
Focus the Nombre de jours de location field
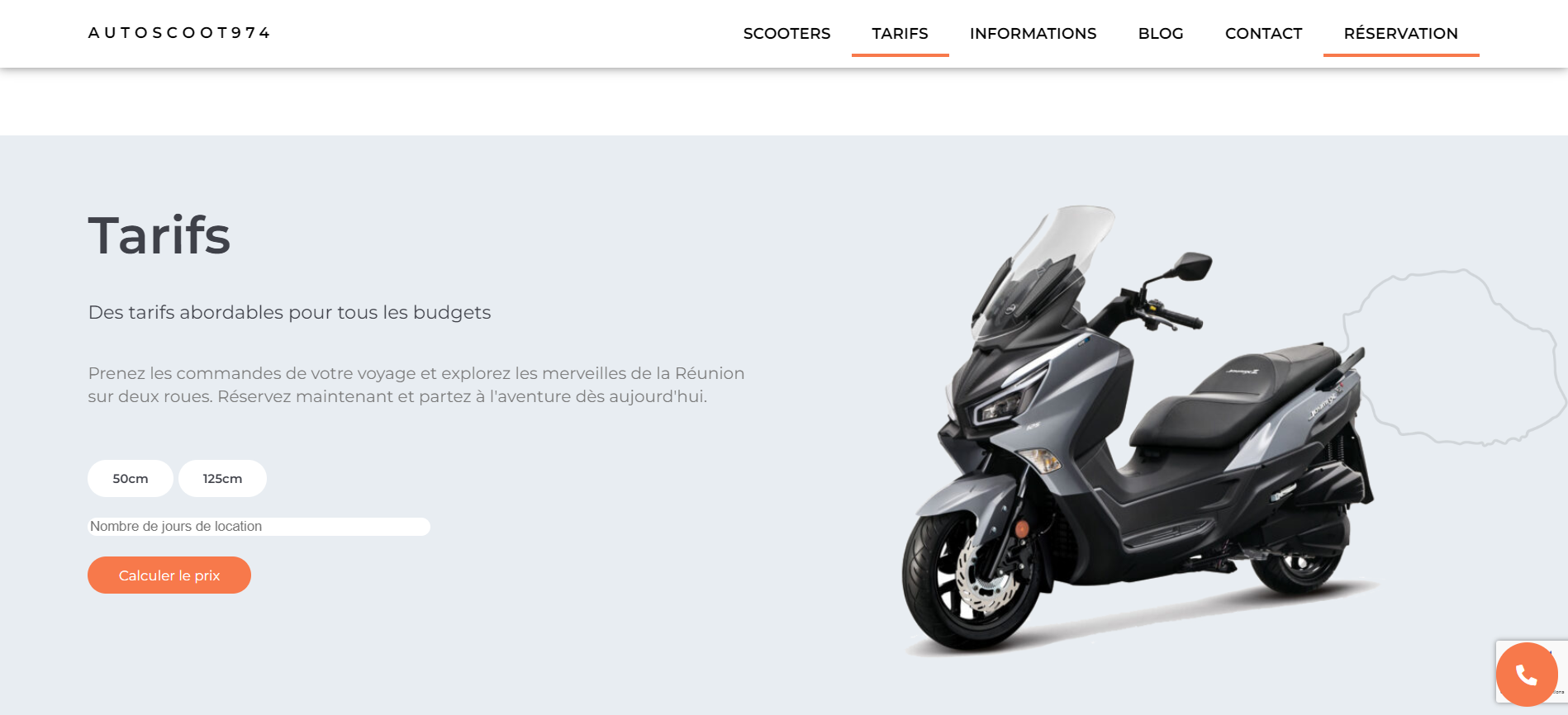click(259, 527)
